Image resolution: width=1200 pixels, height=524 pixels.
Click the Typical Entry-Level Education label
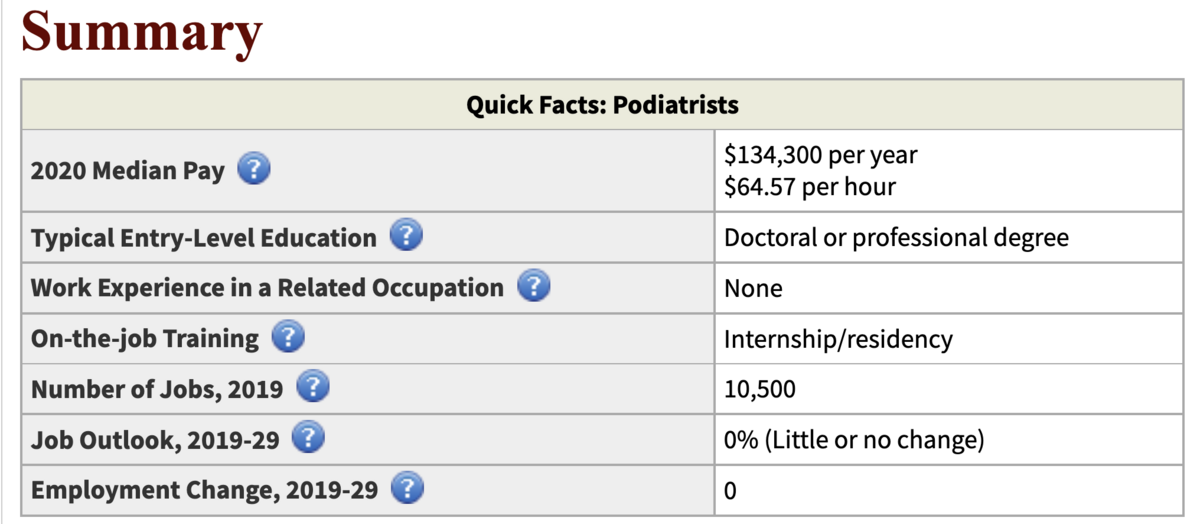coord(203,238)
